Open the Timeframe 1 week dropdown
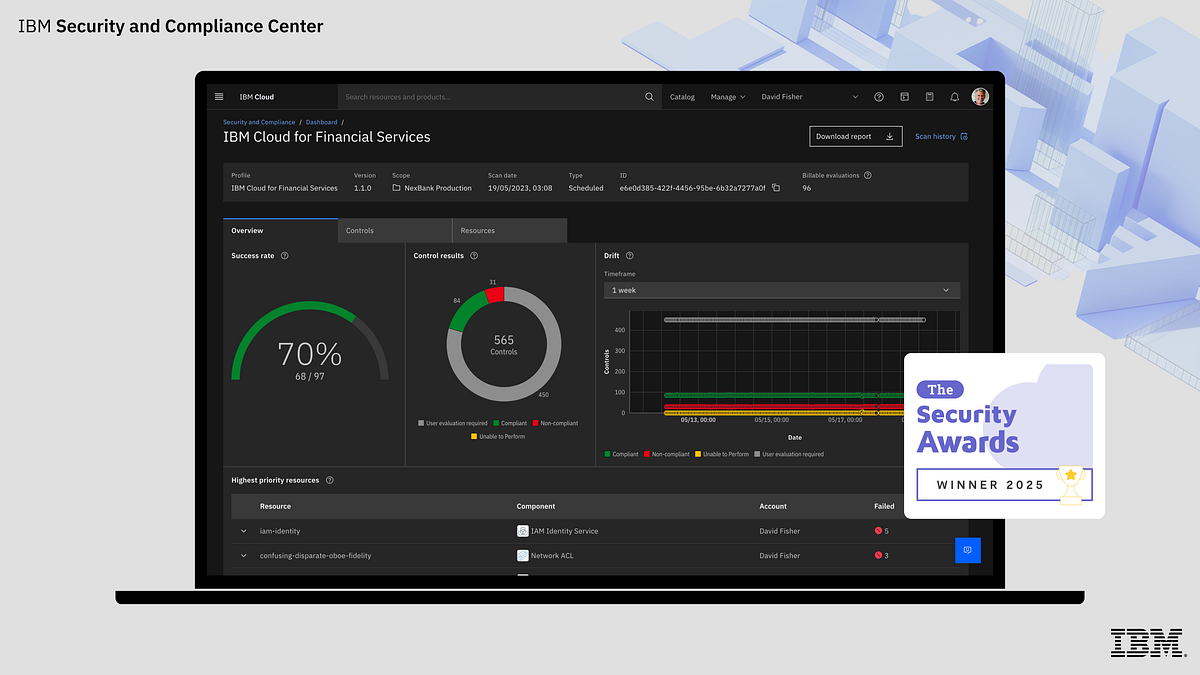 pyautogui.click(x=781, y=290)
